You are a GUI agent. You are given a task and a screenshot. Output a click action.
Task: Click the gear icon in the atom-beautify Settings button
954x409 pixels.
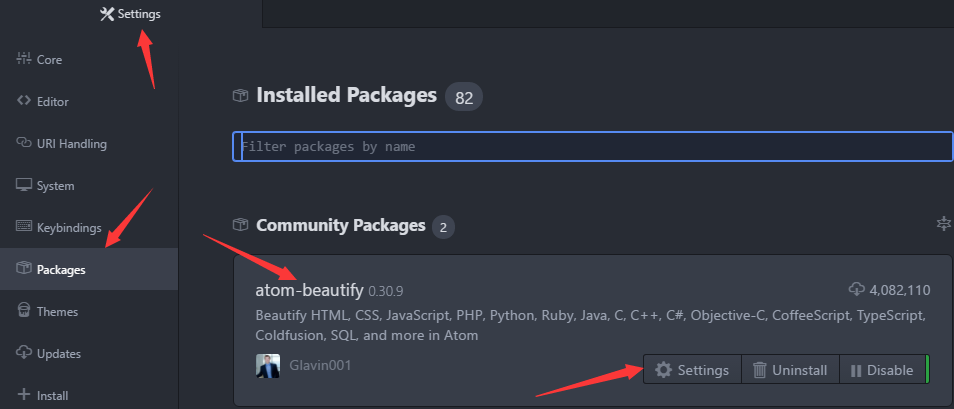coord(663,370)
